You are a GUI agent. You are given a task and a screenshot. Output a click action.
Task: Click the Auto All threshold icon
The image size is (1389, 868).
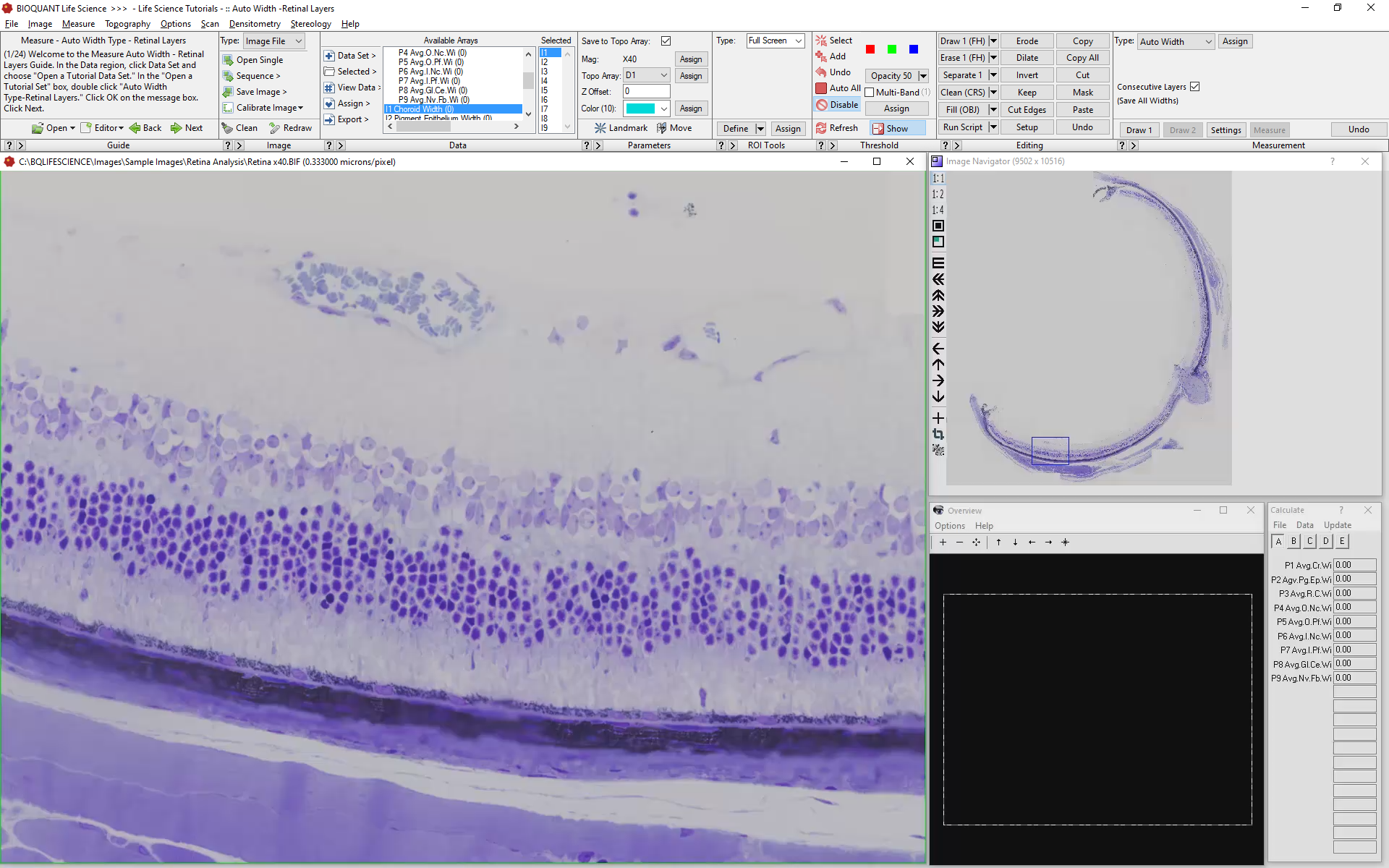point(821,88)
